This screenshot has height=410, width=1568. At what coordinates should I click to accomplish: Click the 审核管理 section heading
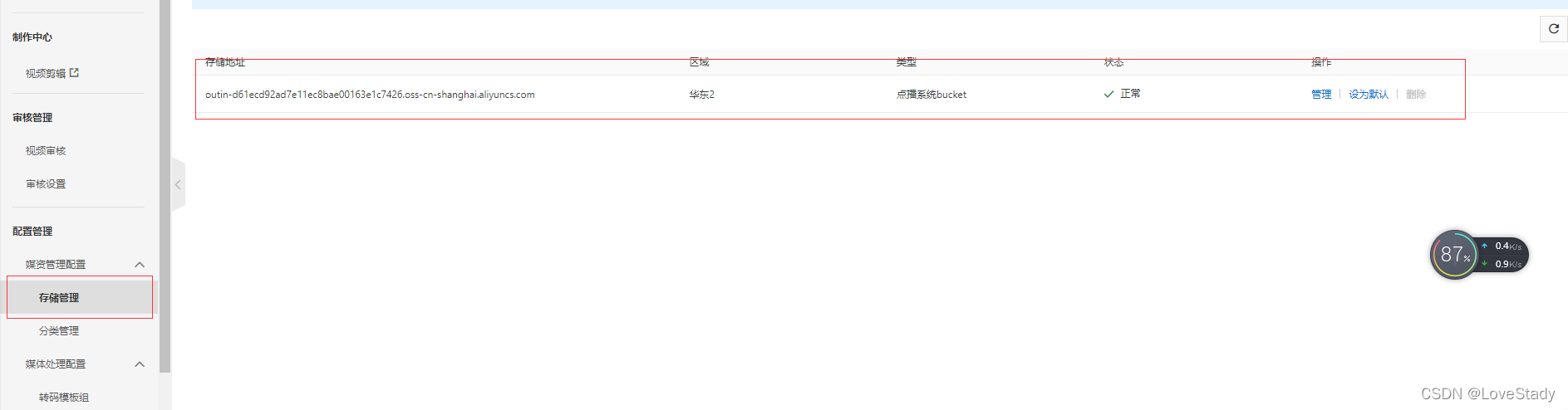32,118
